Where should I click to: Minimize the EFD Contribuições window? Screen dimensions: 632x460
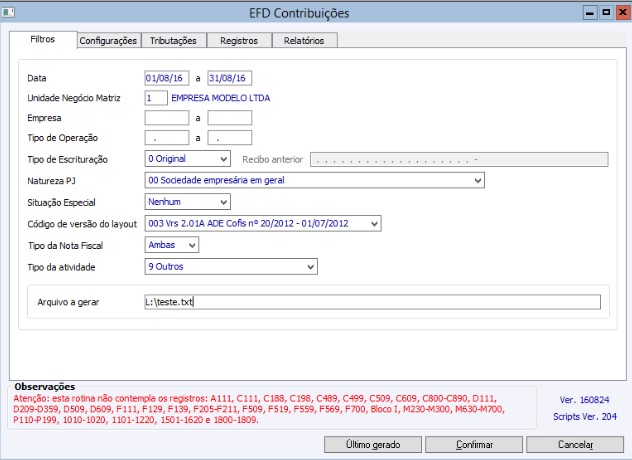tap(590, 13)
